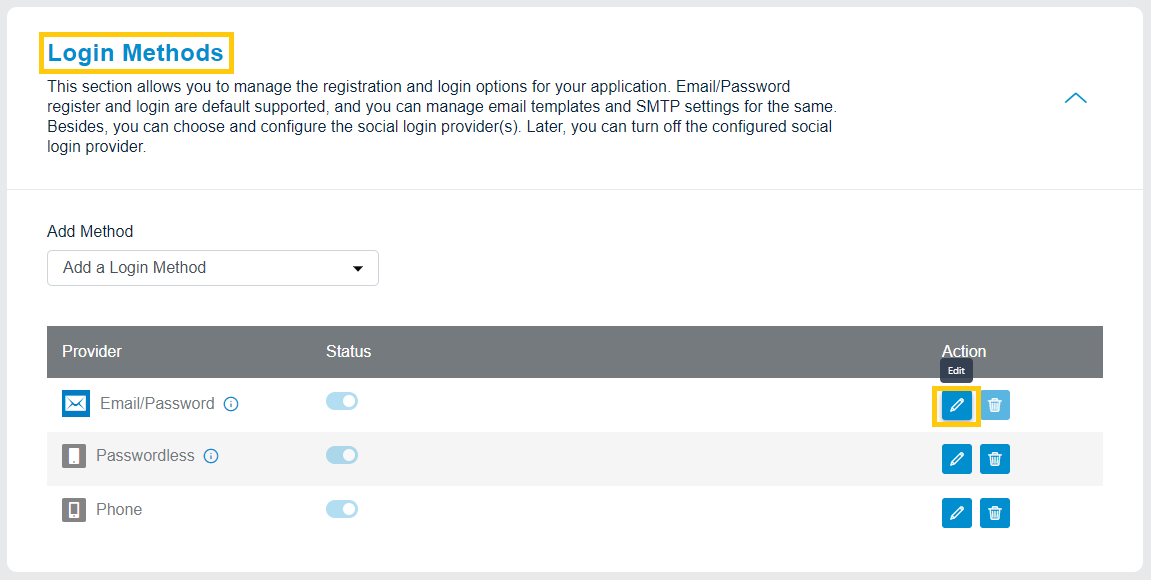The image size is (1151, 580).
Task: Collapse the Login Methods section
Action: (x=1075, y=98)
